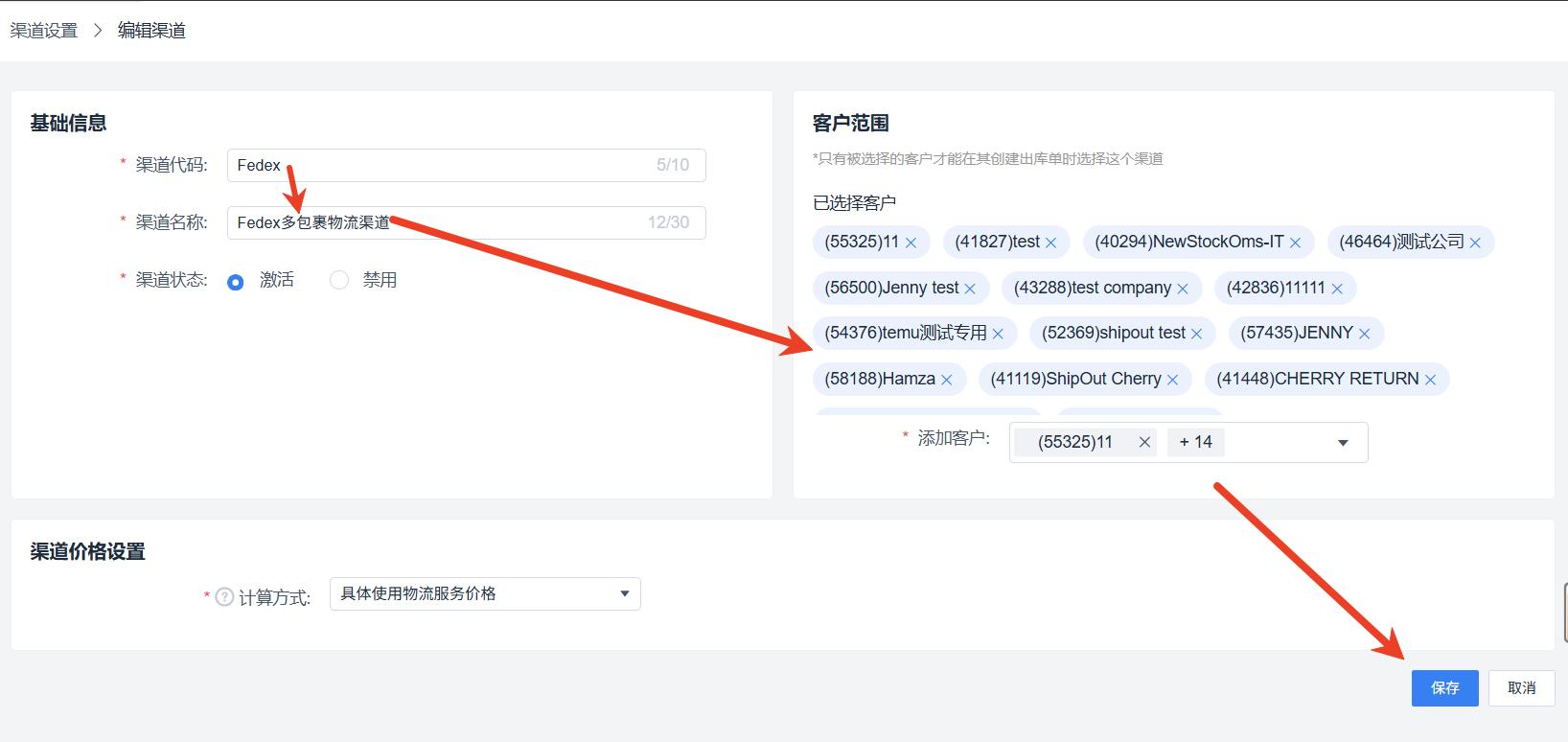Click the 渠道代码 input field

point(441,165)
